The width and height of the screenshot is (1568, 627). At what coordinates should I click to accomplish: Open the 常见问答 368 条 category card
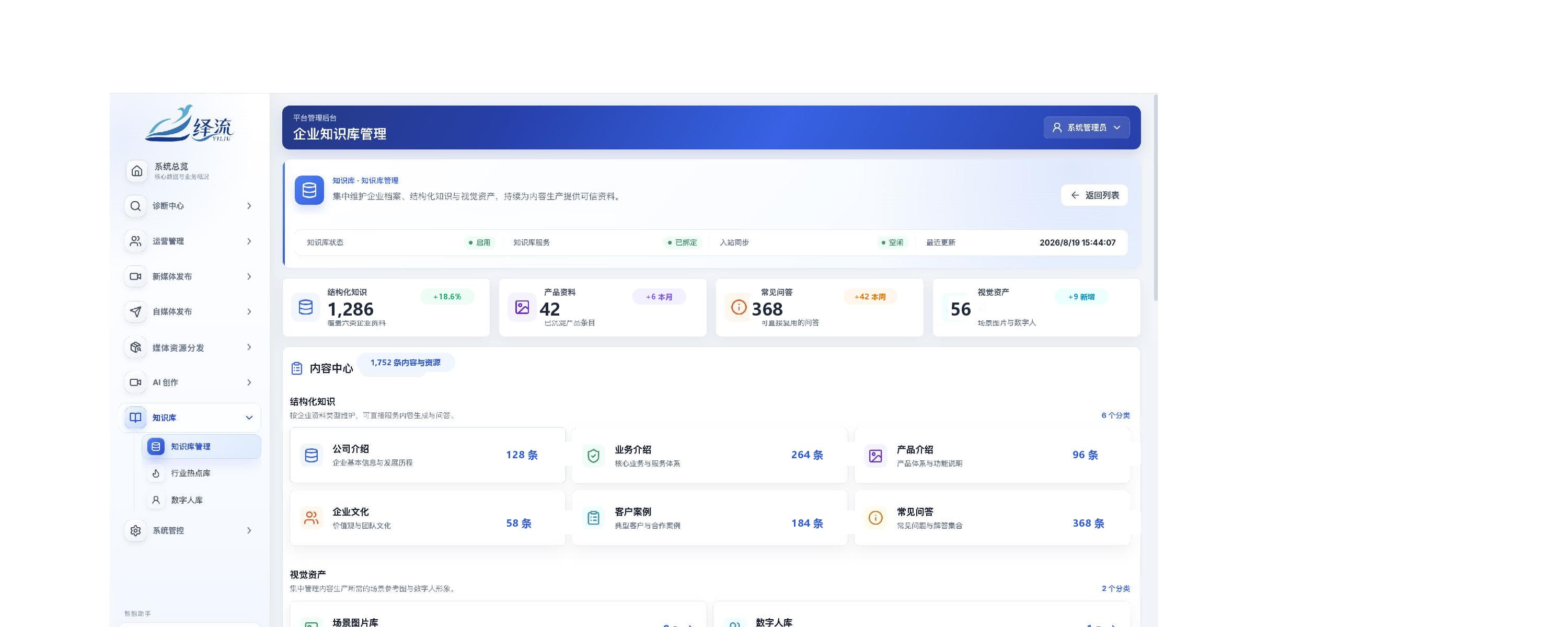pos(992,518)
